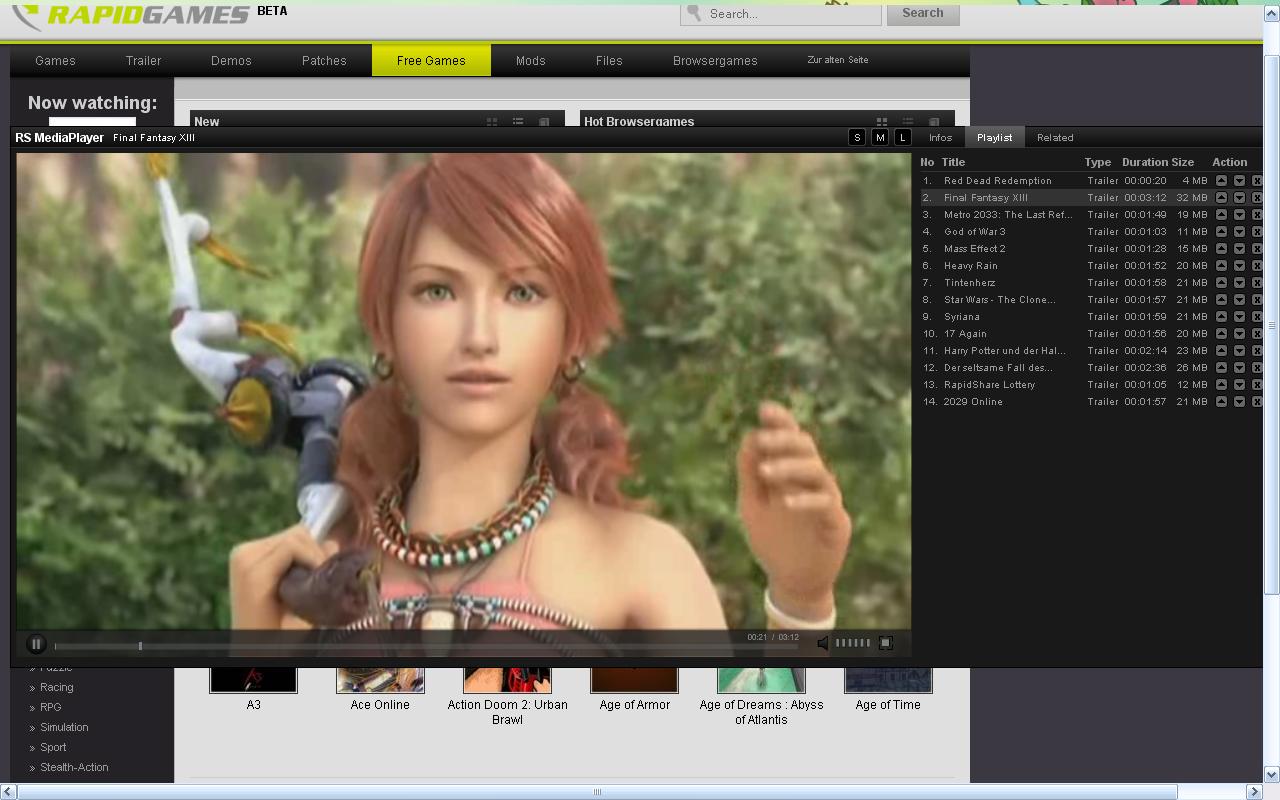Select the Free Games nav item
The width and height of the screenshot is (1280, 800).
tap(431, 60)
